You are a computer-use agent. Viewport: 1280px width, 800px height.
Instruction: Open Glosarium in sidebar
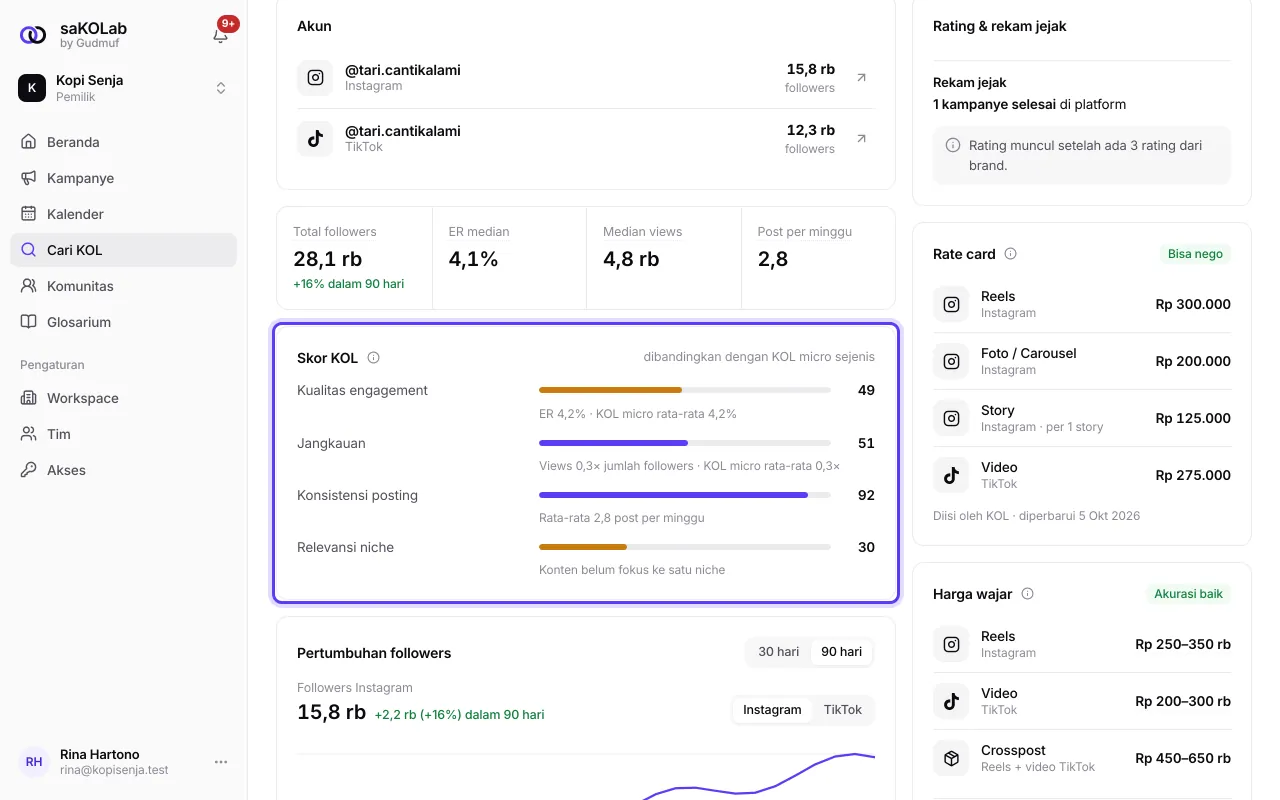pyautogui.click(x=123, y=322)
